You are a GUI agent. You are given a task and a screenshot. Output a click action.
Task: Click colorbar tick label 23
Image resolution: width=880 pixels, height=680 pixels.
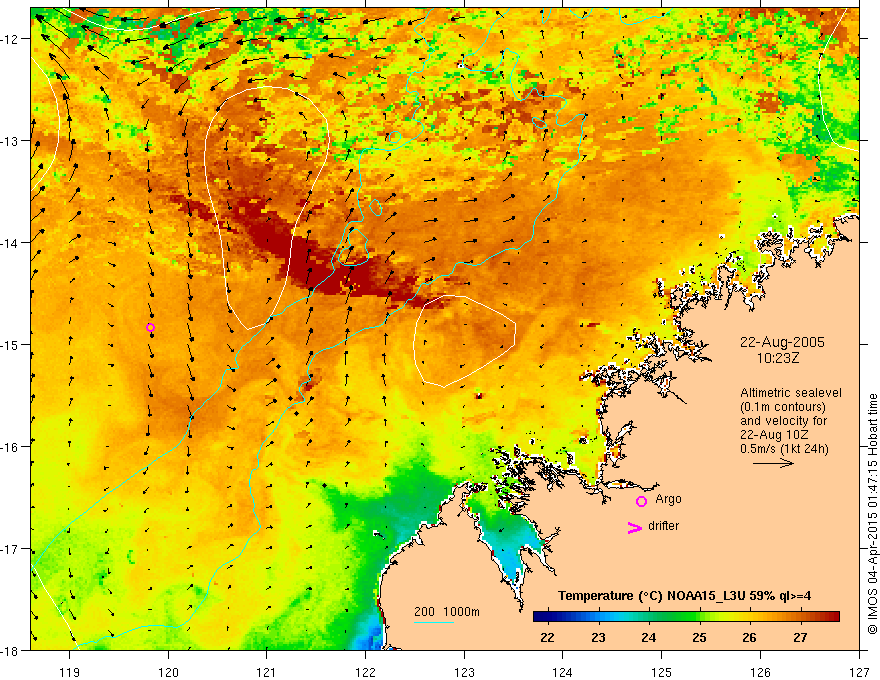(x=598, y=637)
